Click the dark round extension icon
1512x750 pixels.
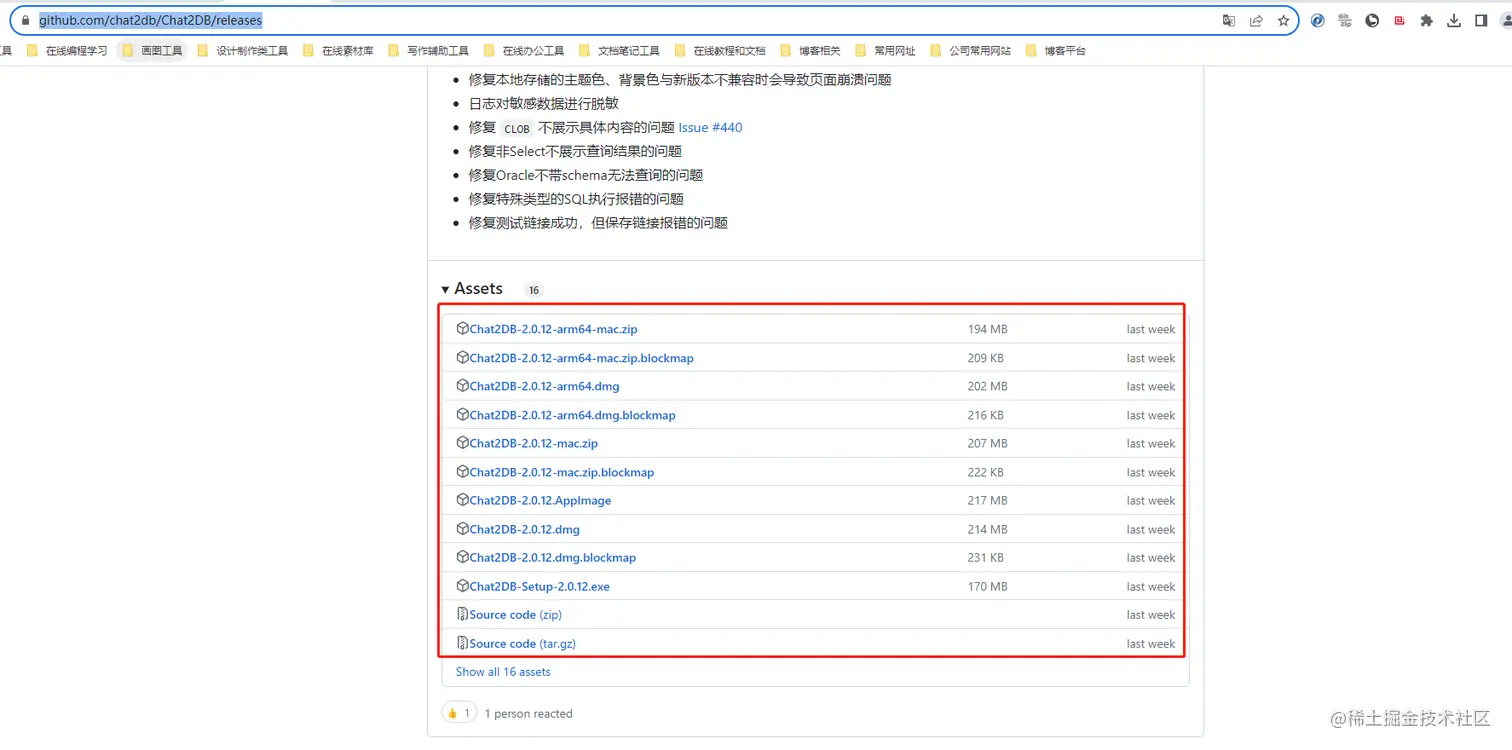pos(1372,20)
